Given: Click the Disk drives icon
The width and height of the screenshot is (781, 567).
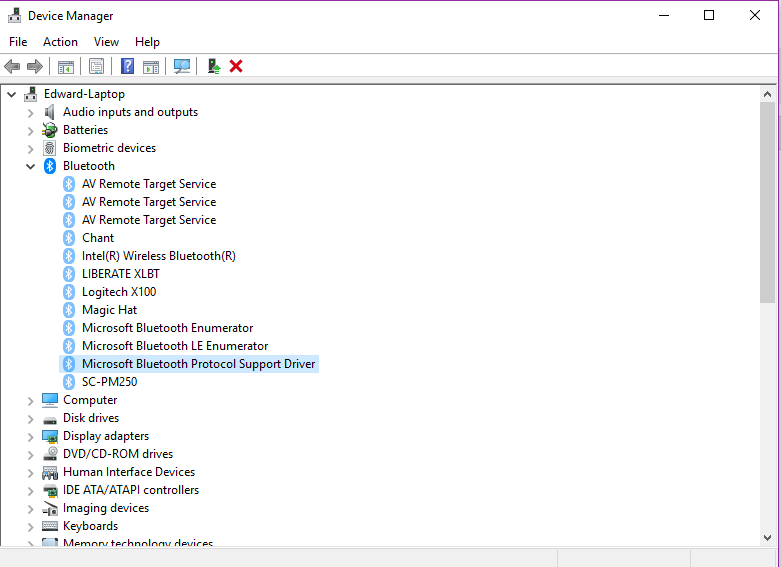Looking at the screenshot, I should pyautogui.click(x=50, y=420).
